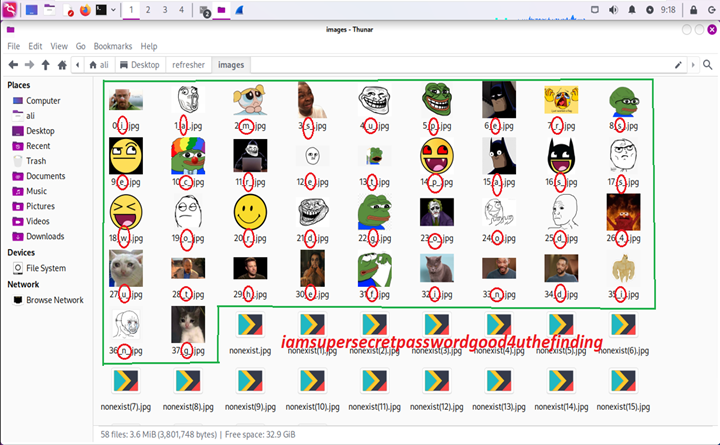Open Recent in Places sidebar

[x=31, y=146]
